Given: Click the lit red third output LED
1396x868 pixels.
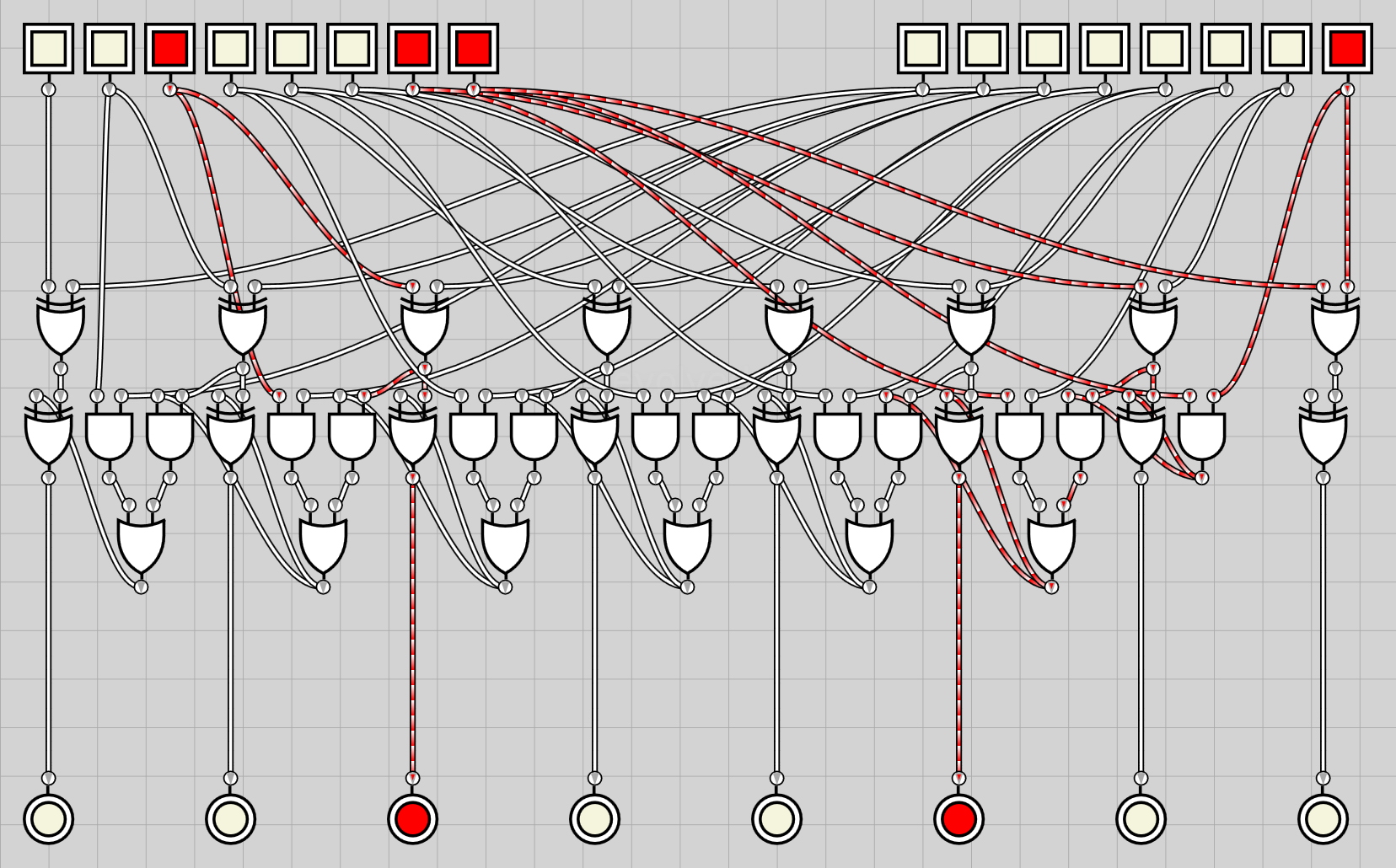Looking at the screenshot, I should [x=412, y=818].
